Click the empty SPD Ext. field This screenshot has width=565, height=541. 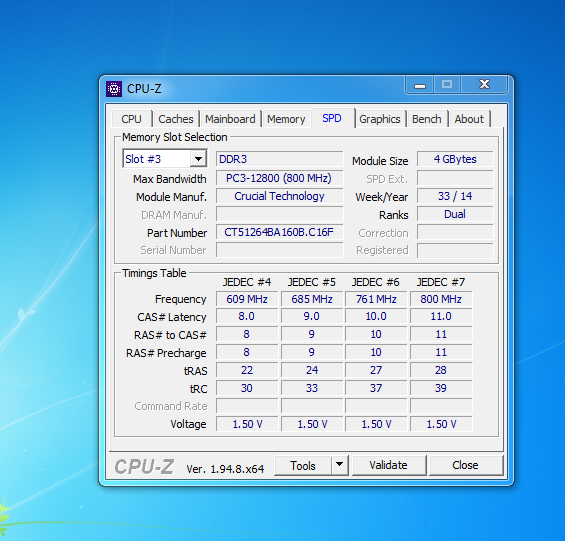(x=455, y=178)
